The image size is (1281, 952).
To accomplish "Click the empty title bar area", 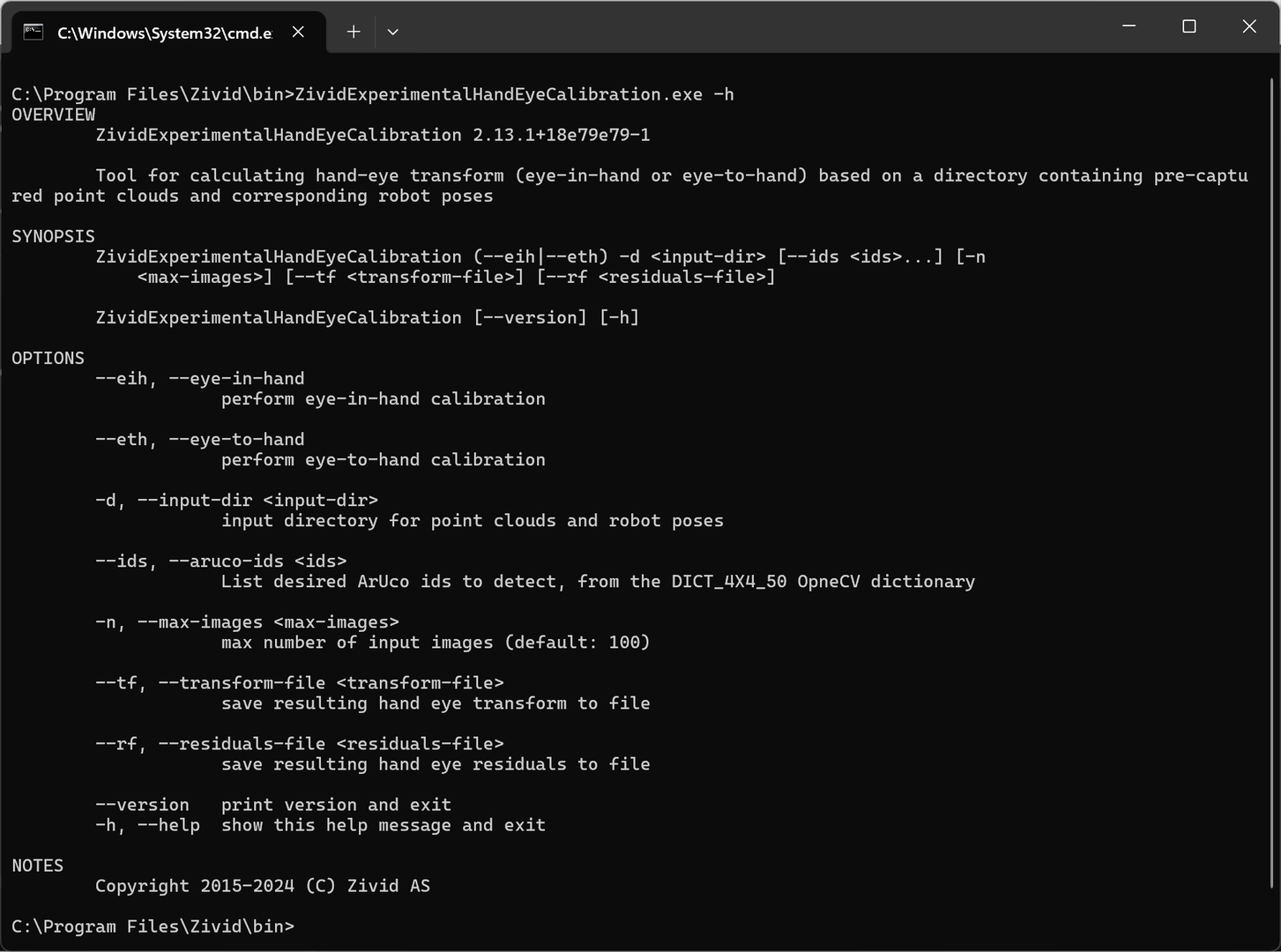I will [749, 26].
